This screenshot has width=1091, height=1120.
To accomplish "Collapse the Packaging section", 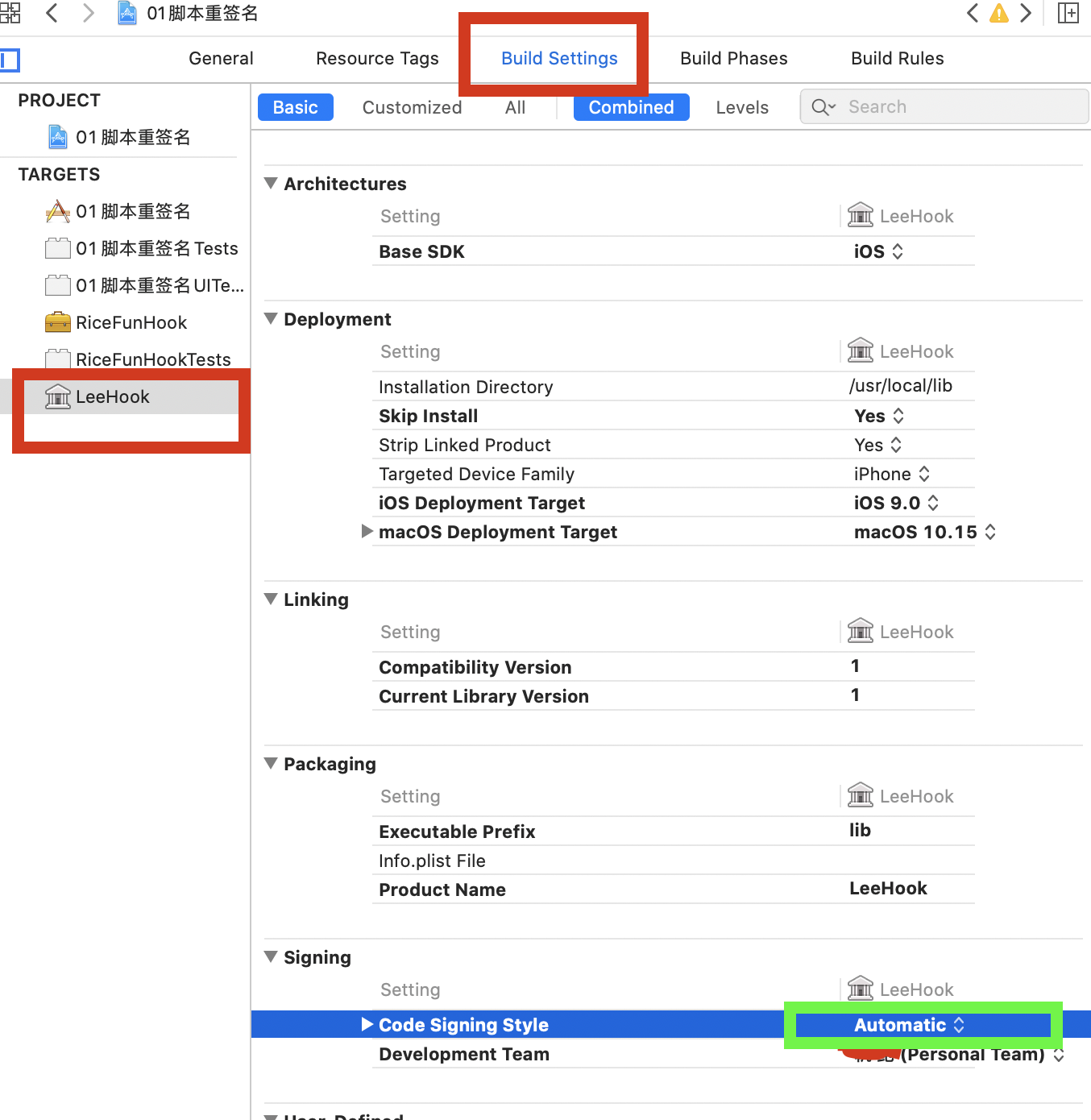I will pyautogui.click(x=272, y=763).
